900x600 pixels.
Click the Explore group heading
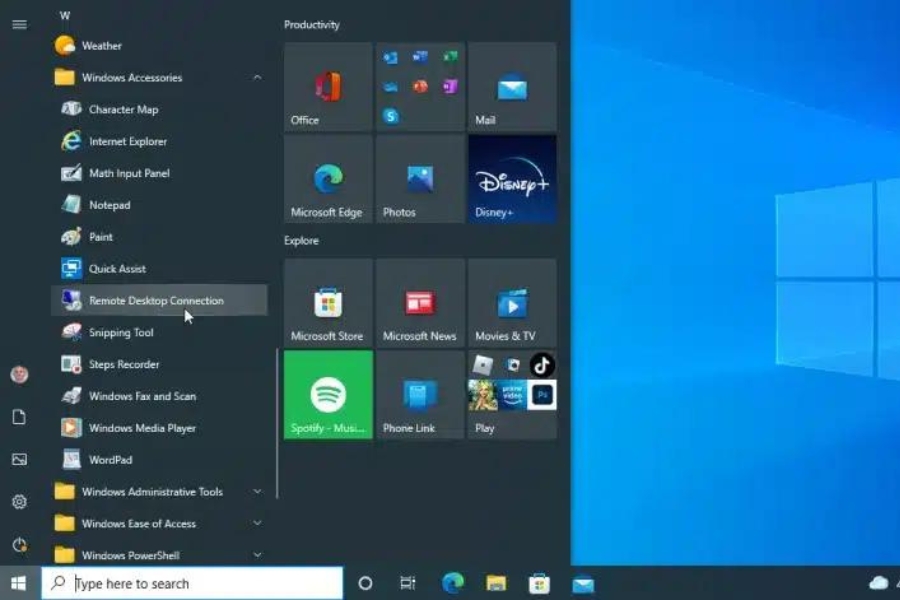[x=301, y=241]
